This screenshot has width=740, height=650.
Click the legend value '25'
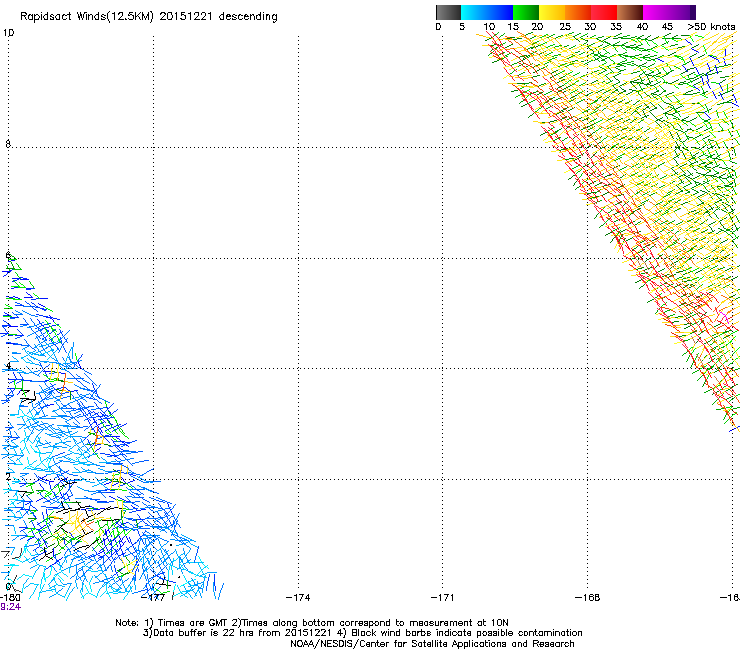[565, 27]
